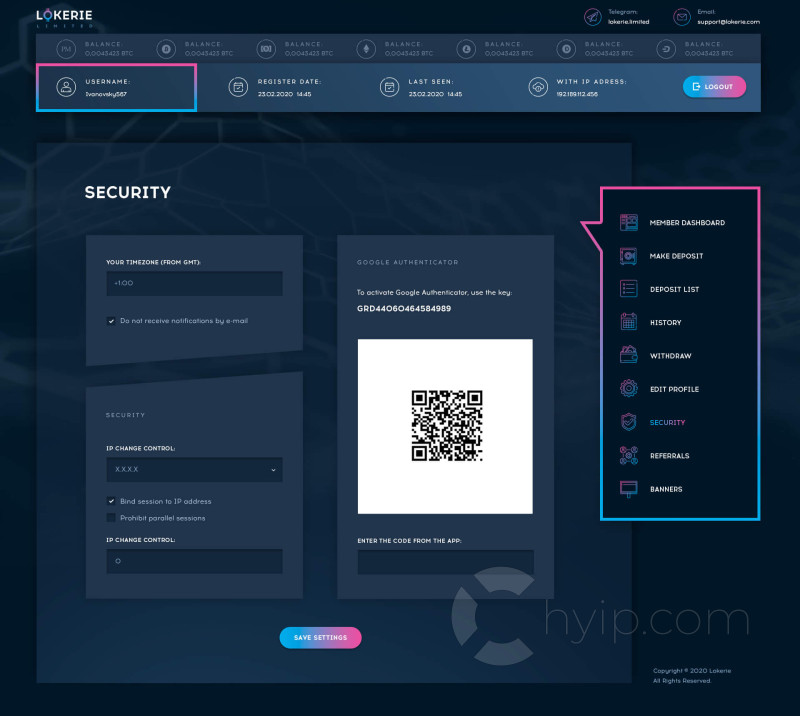Click the Save Settings button
The width and height of the screenshot is (800, 716).
tap(320, 637)
